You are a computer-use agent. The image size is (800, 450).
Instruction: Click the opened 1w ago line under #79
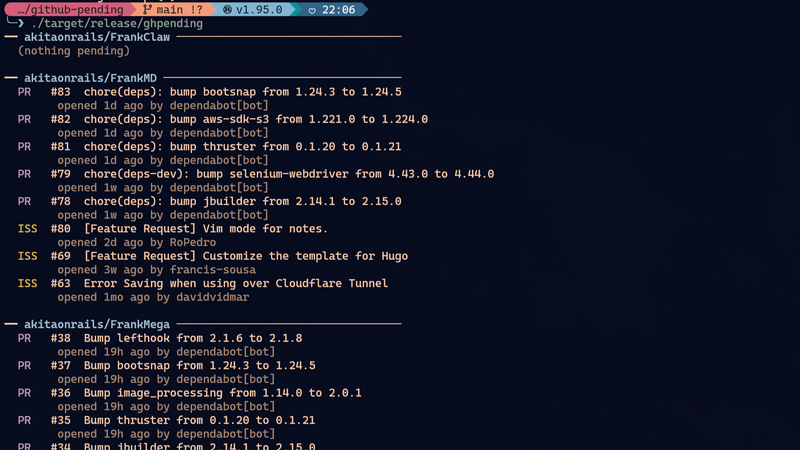163,188
